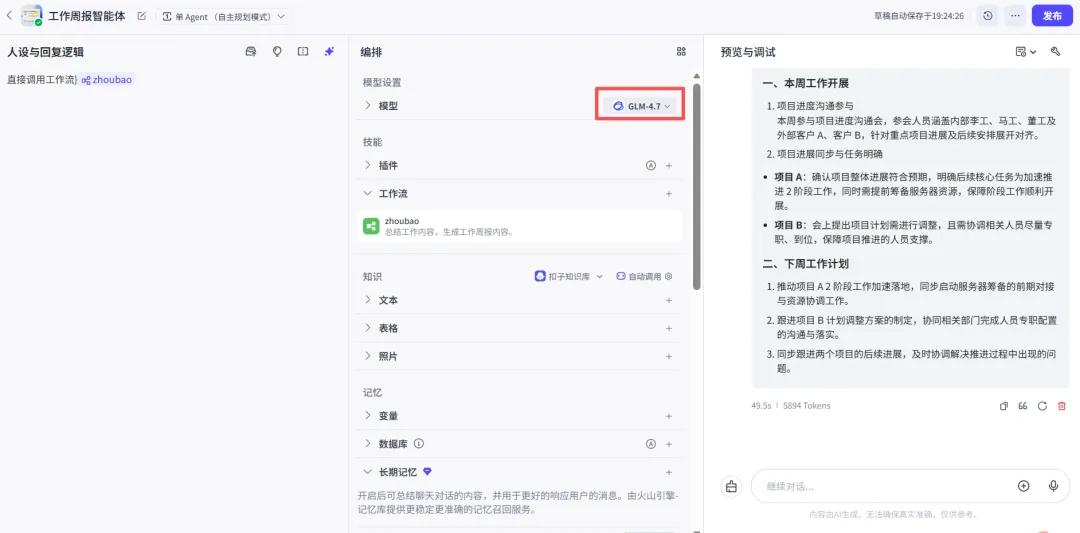1080x533 pixels.
Task: Go back using the top-left arrow
Action: [x=10, y=15]
